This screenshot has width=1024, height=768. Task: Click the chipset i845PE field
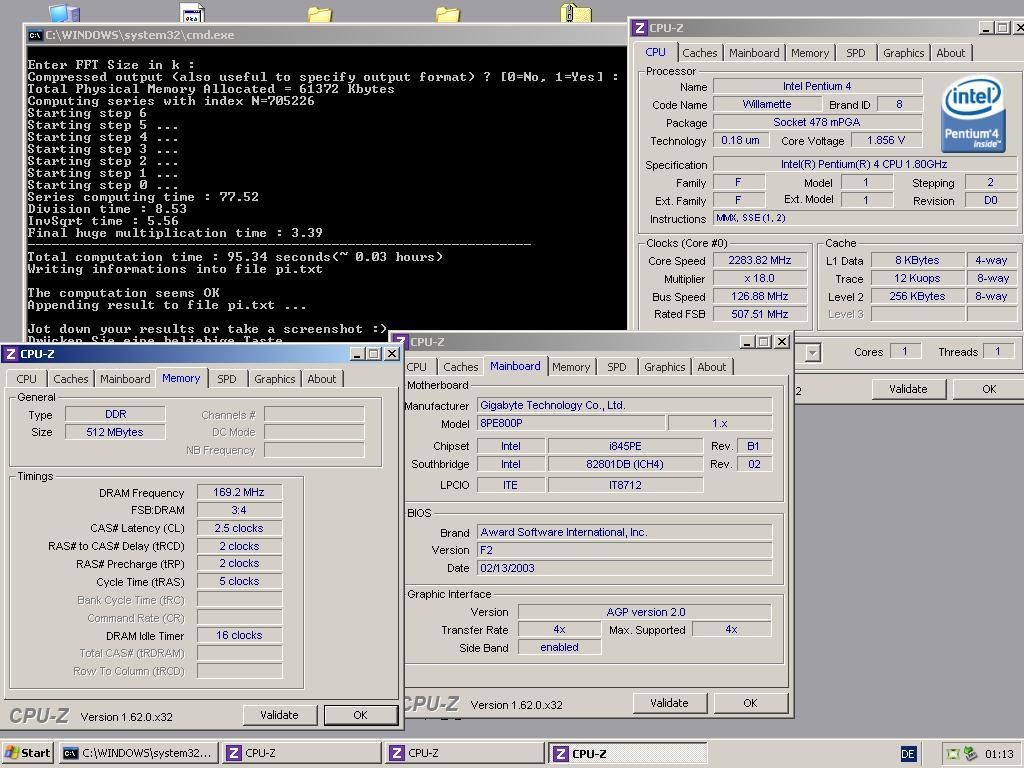click(x=625, y=446)
